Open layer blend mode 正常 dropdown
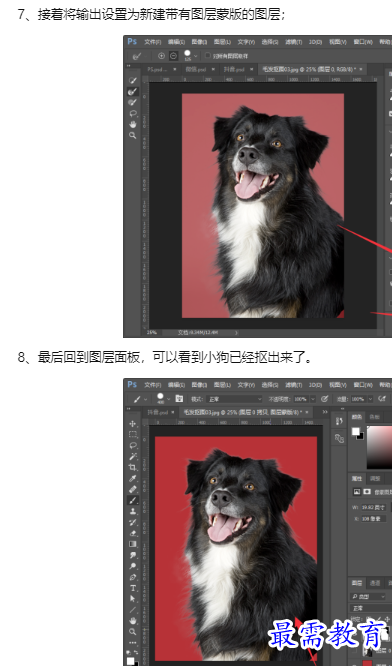392x666 pixels. (x=370, y=608)
